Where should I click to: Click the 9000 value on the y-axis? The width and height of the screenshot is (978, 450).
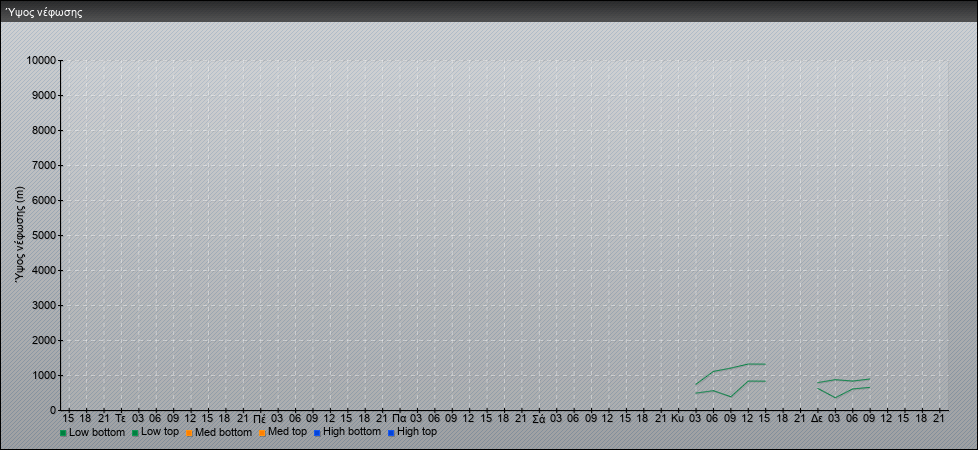click(x=44, y=95)
